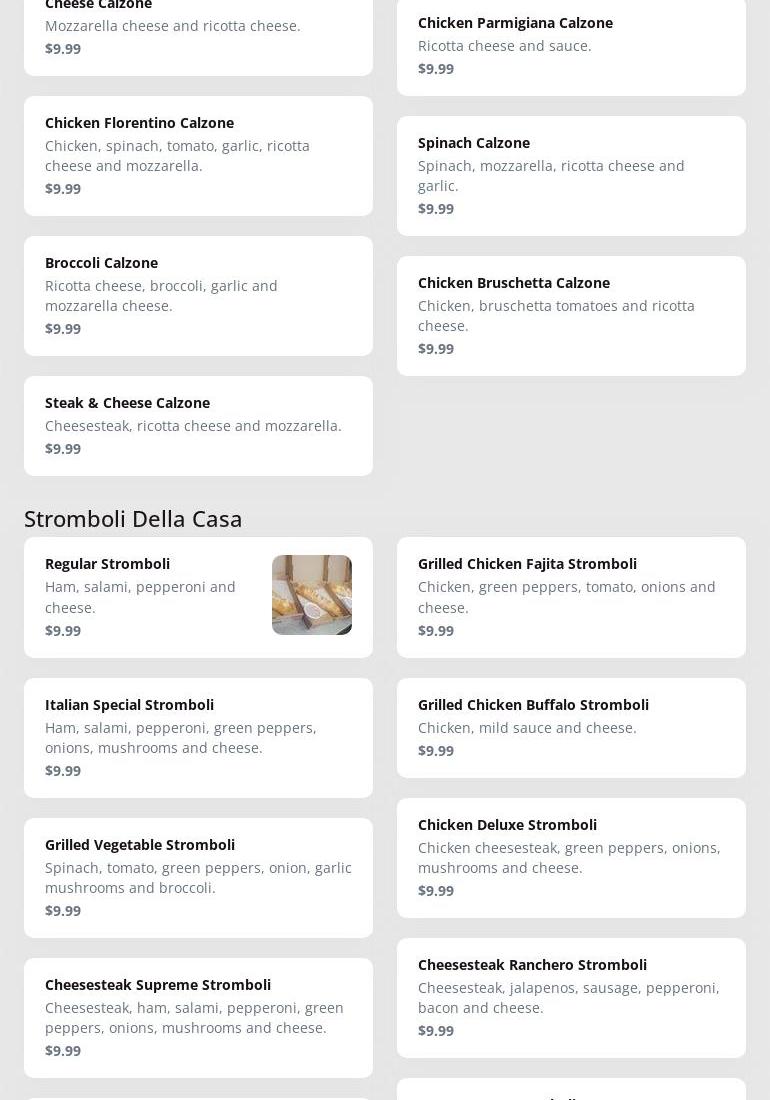The width and height of the screenshot is (770, 1100).
Task: Open the Cheesesteak Ranchero Stromboli item
Action: (571, 997)
